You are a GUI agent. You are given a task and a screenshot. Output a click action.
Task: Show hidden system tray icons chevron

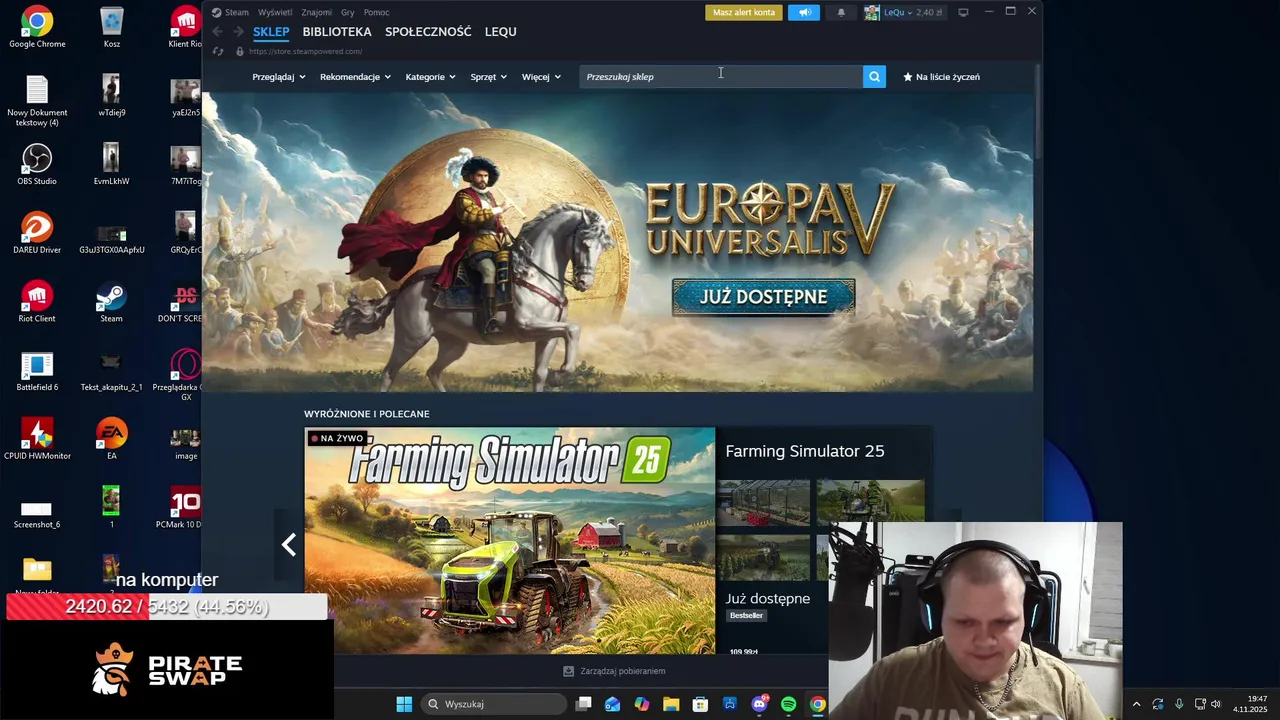[1136, 704]
